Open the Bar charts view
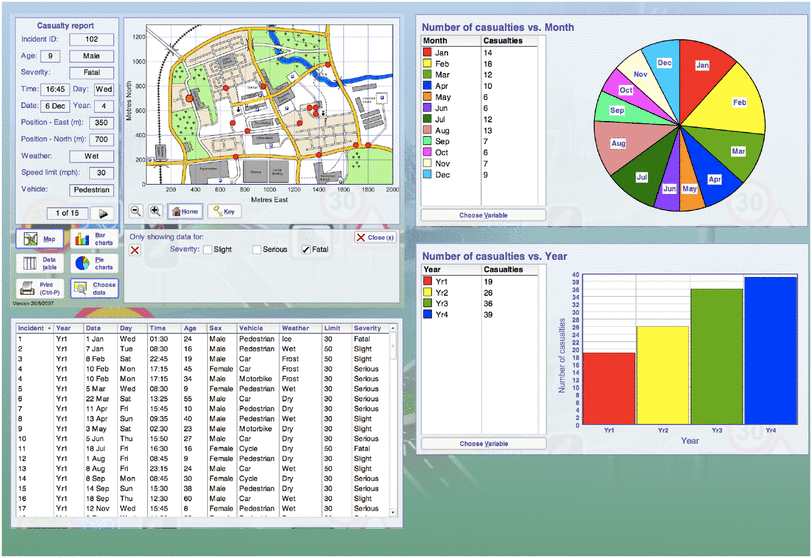 pyautogui.click(x=93, y=240)
